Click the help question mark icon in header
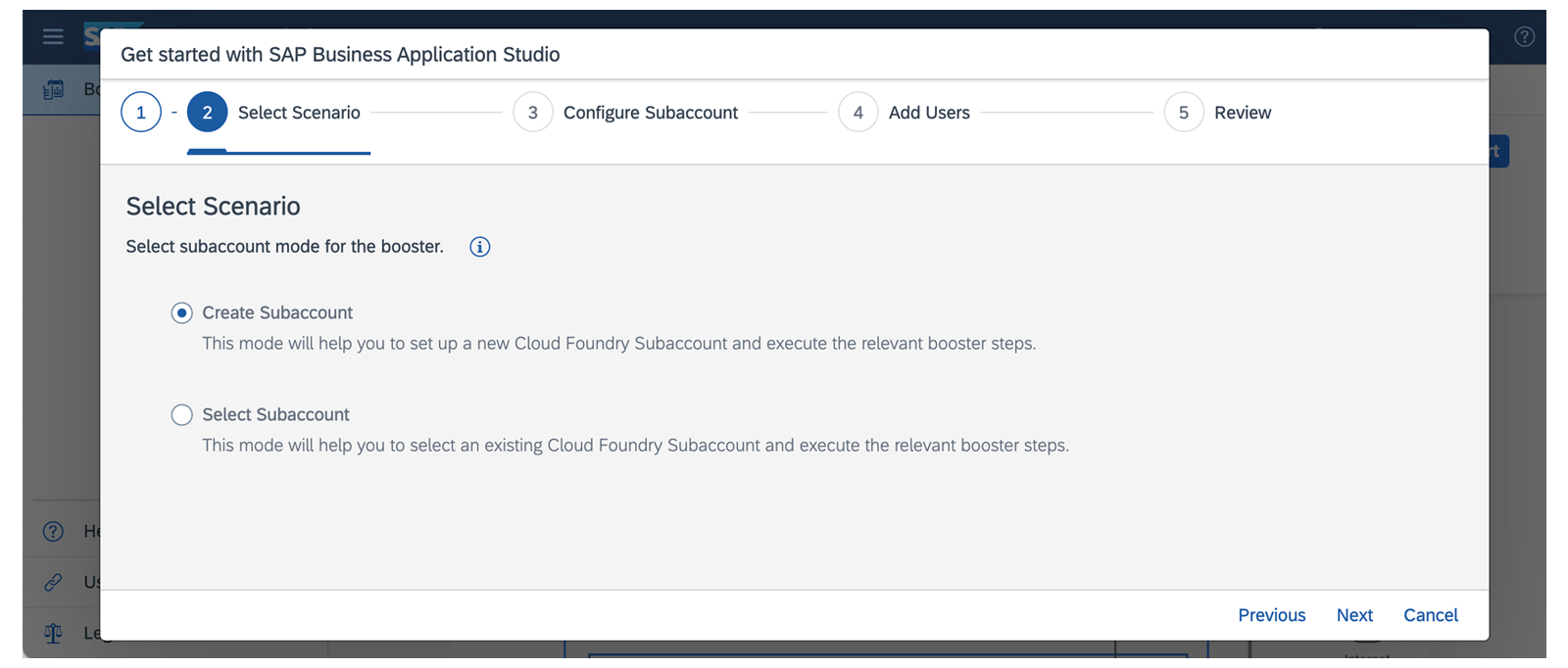The width and height of the screenshot is (1568, 668). [1524, 37]
